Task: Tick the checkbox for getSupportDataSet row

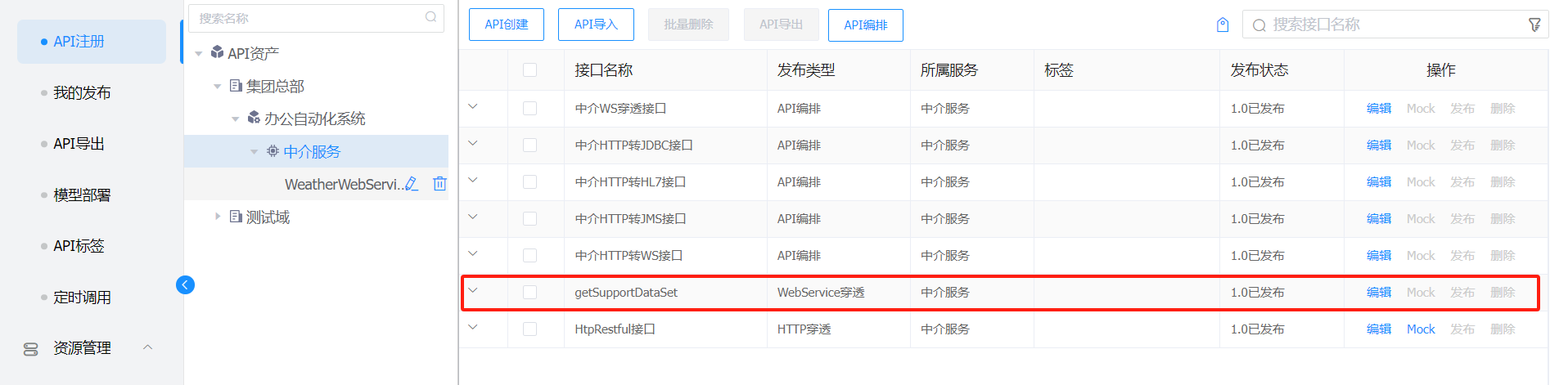Action: click(530, 293)
